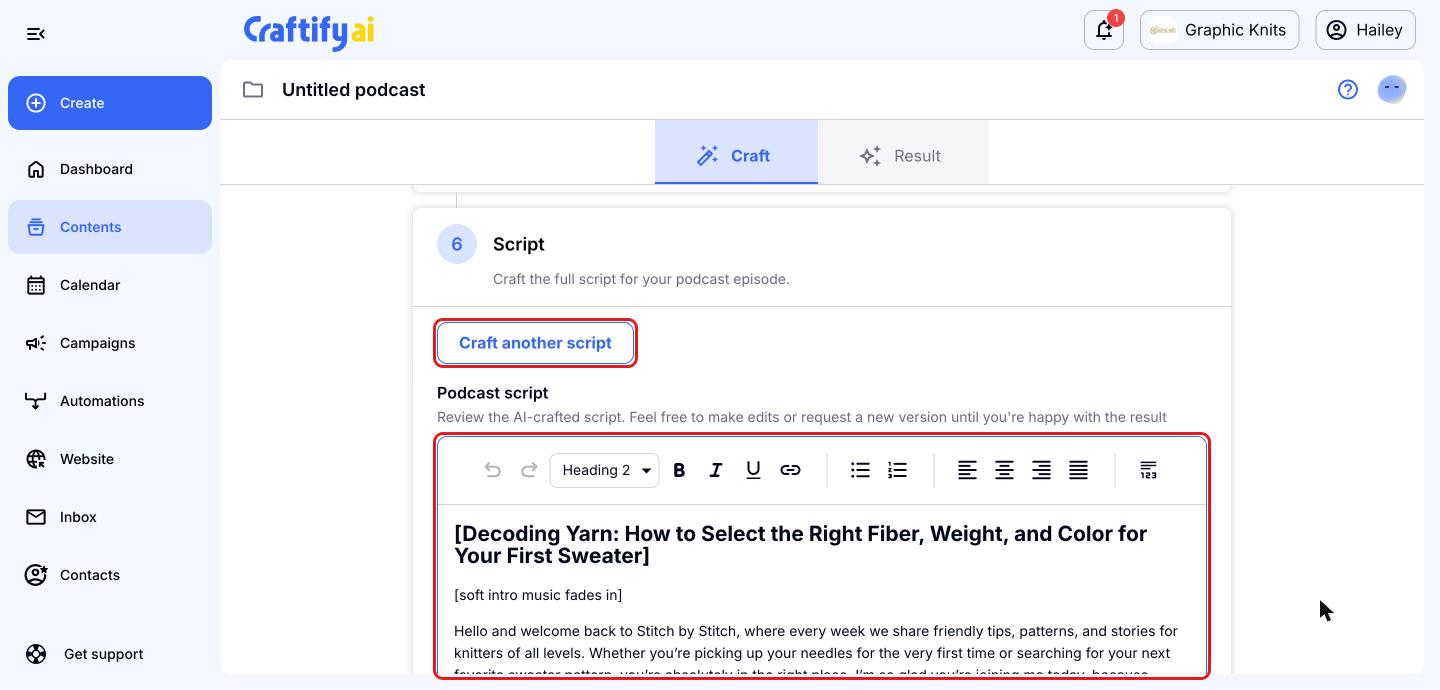This screenshot has height=690, width=1440.
Task: Align text left
Action: pyautogui.click(x=967, y=470)
